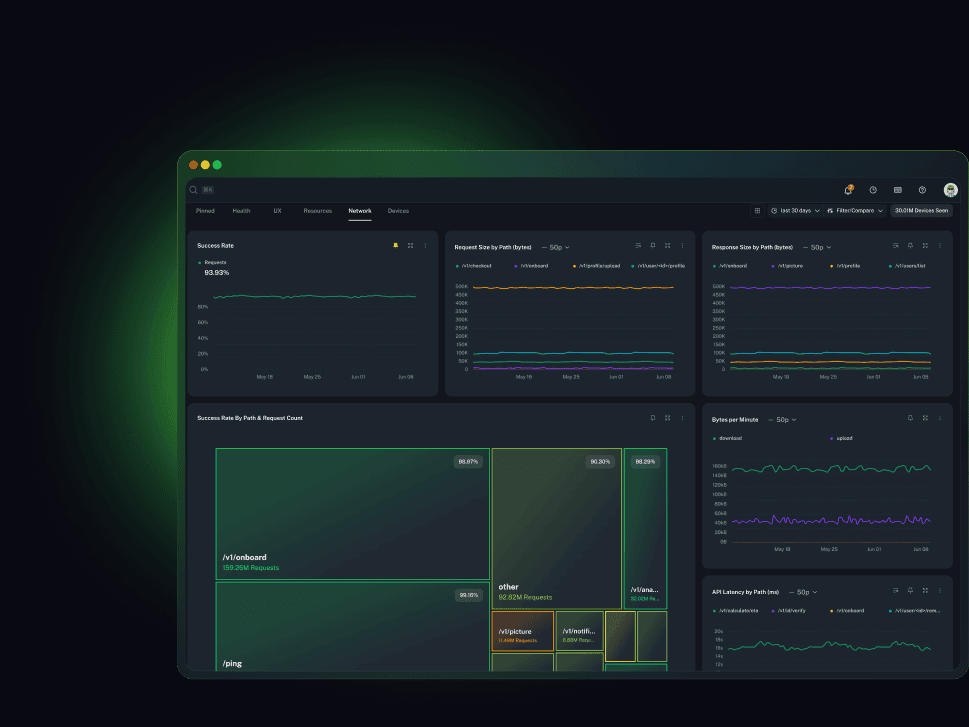The height and width of the screenshot is (727, 969).
Task: Select the /v1/picture treemap tile
Action: [522, 631]
